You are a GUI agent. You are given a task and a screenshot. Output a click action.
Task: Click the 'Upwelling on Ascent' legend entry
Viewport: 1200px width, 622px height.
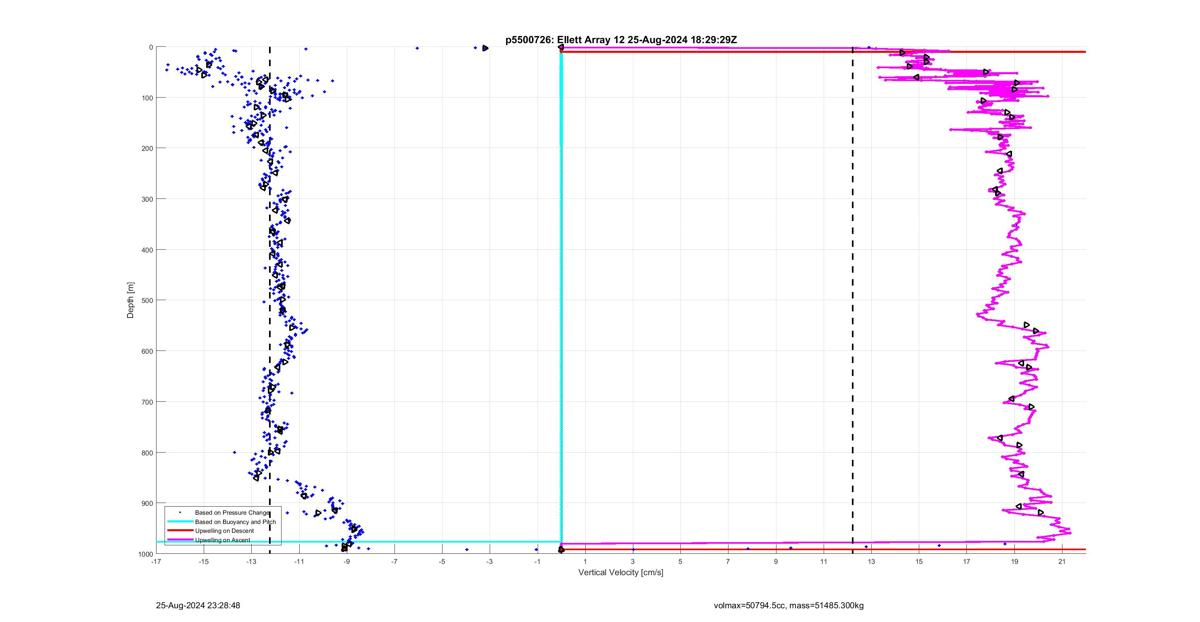(x=223, y=540)
